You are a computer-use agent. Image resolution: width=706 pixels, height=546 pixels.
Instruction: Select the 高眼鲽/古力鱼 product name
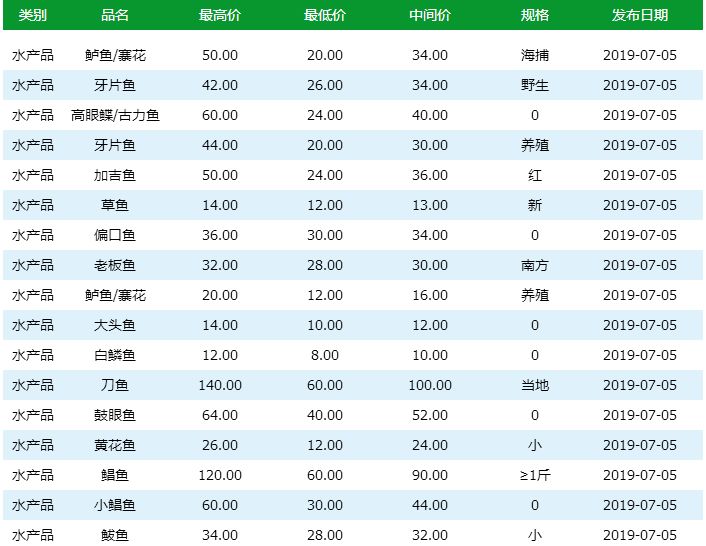(115, 115)
